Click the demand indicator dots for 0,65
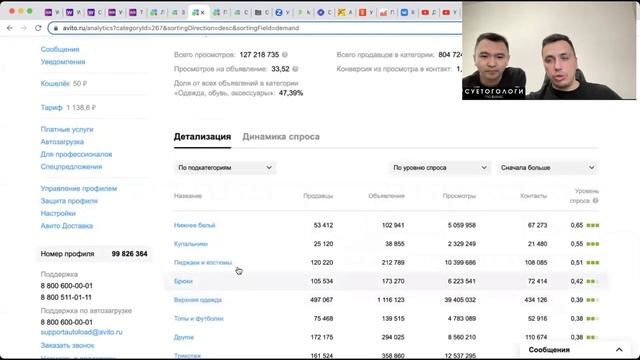This screenshot has width=640, height=360. (x=593, y=225)
